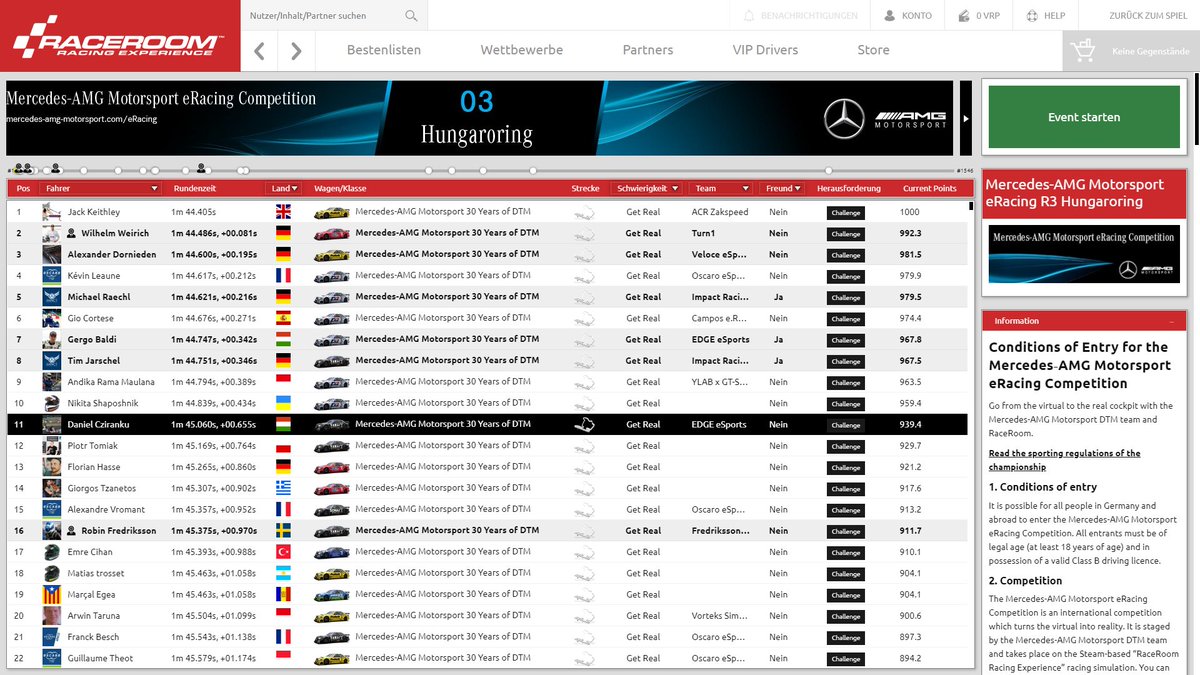Select Get Real difficulty in Marçal Egea's row
Image resolution: width=1200 pixels, height=675 pixels.
pyautogui.click(x=643, y=594)
